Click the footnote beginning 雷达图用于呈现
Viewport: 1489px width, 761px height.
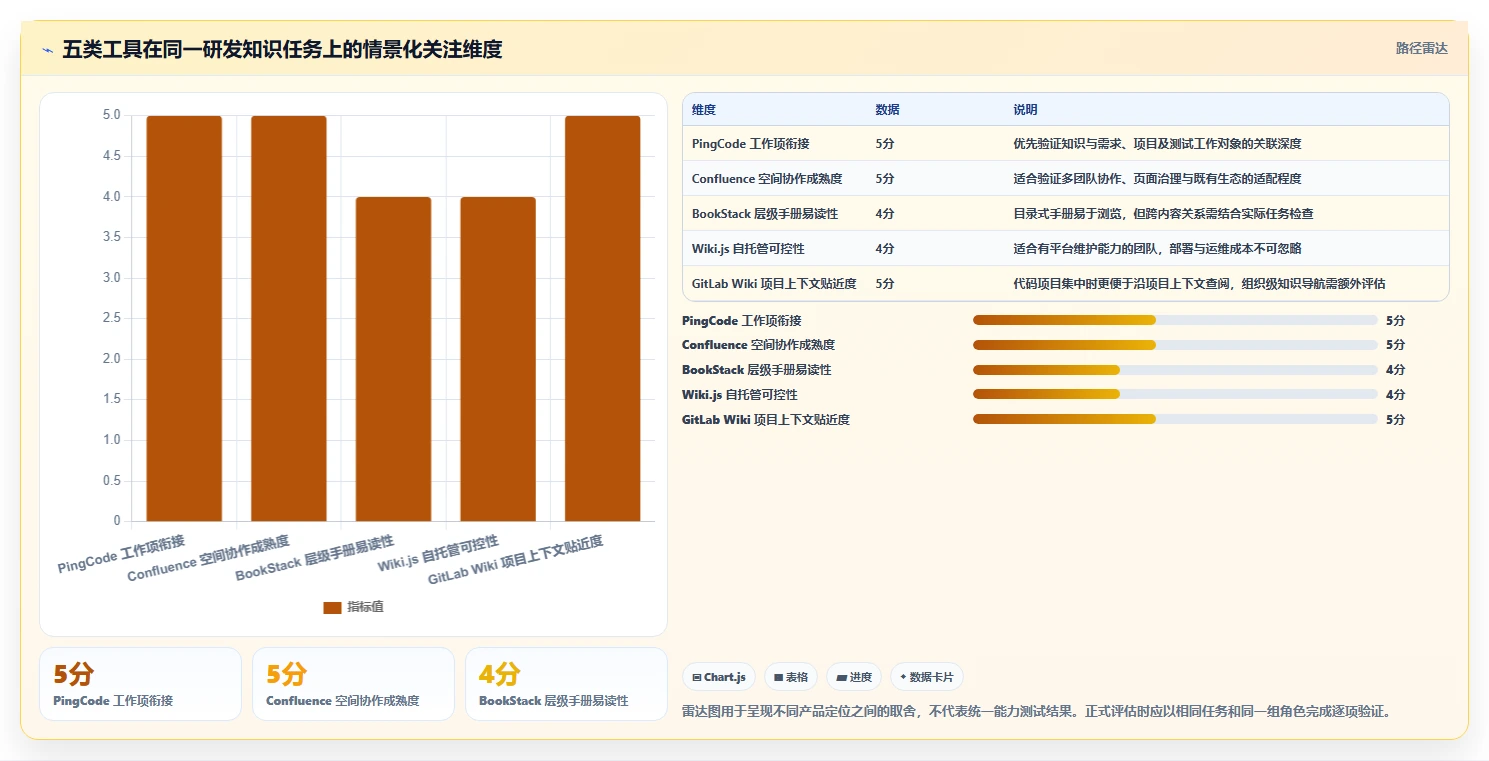pos(1036,712)
